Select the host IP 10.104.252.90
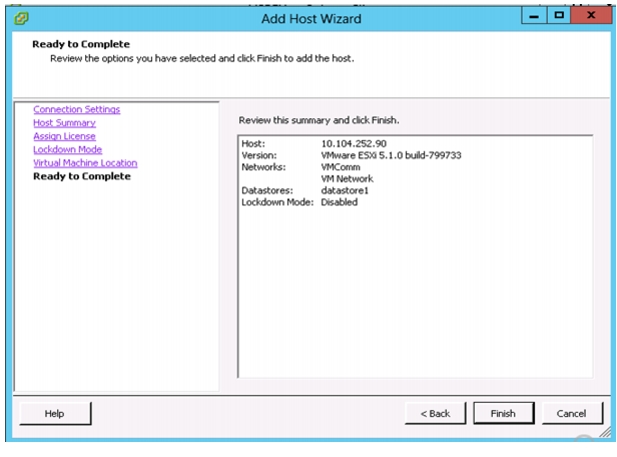 point(354,144)
